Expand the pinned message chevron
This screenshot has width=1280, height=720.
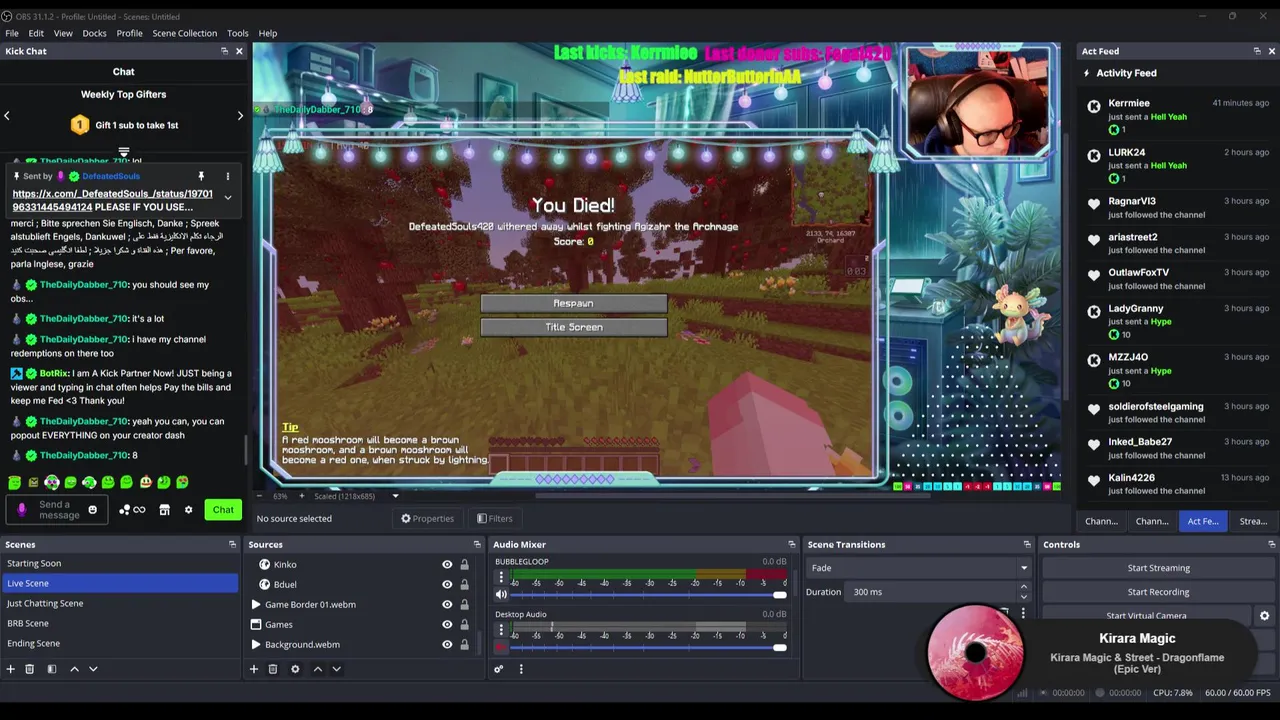227,198
